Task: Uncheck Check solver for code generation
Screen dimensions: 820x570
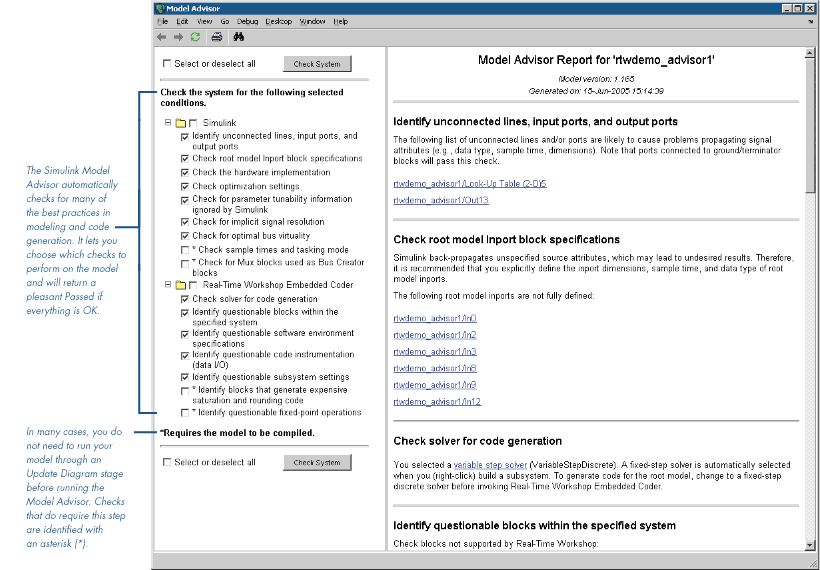Action: (x=185, y=299)
